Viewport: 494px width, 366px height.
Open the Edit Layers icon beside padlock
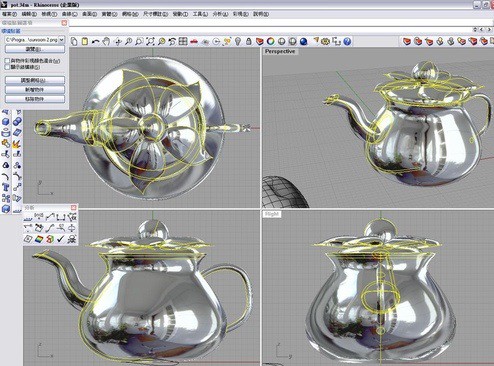pyautogui.click(x=260, y=41)
